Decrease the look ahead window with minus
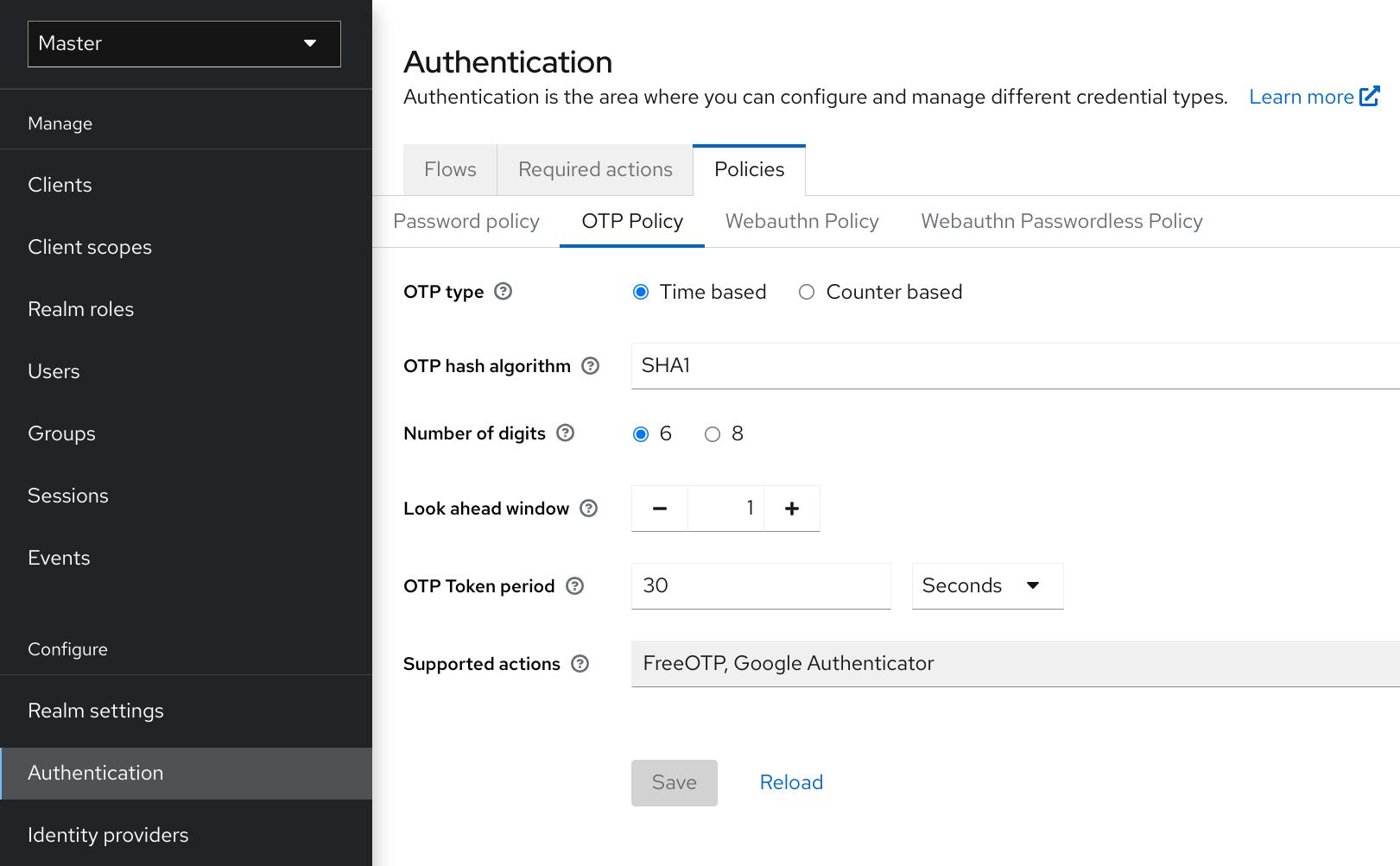 [660, 509]
